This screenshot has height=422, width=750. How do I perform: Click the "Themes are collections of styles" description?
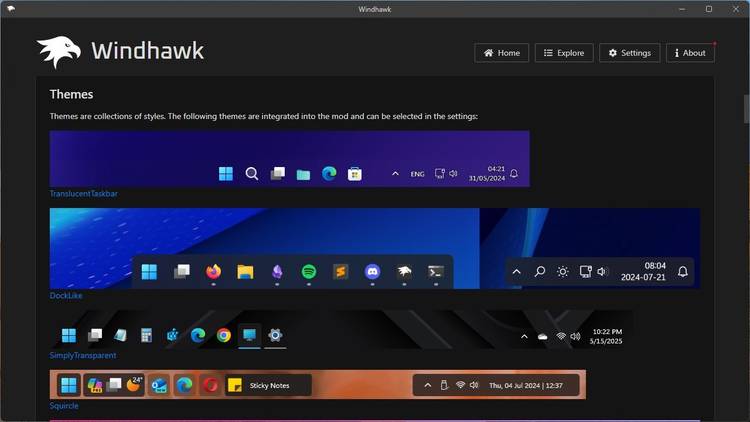(264, 116)
